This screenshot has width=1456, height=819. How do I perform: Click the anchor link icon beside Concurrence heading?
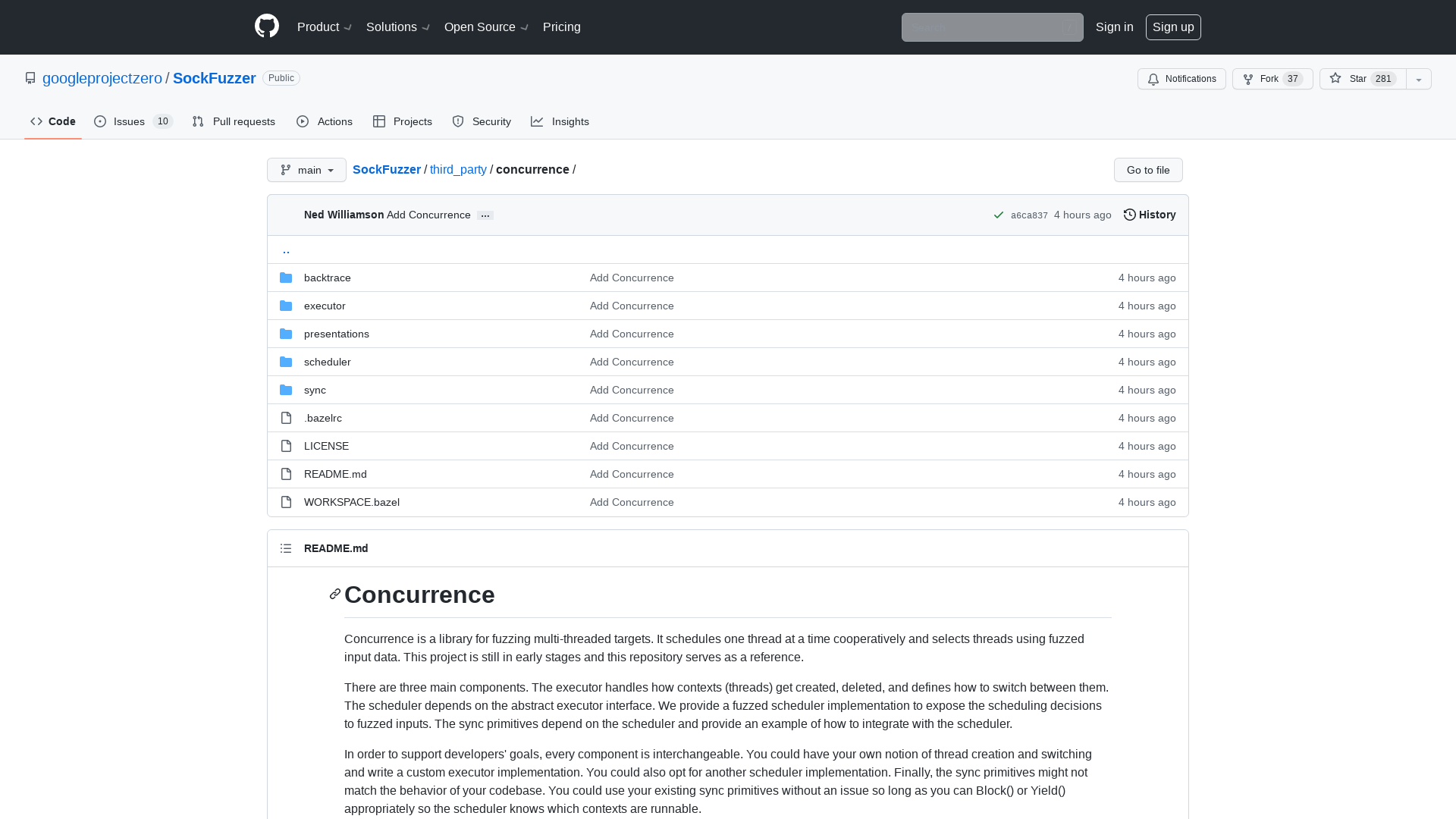[x=334, y=595]
